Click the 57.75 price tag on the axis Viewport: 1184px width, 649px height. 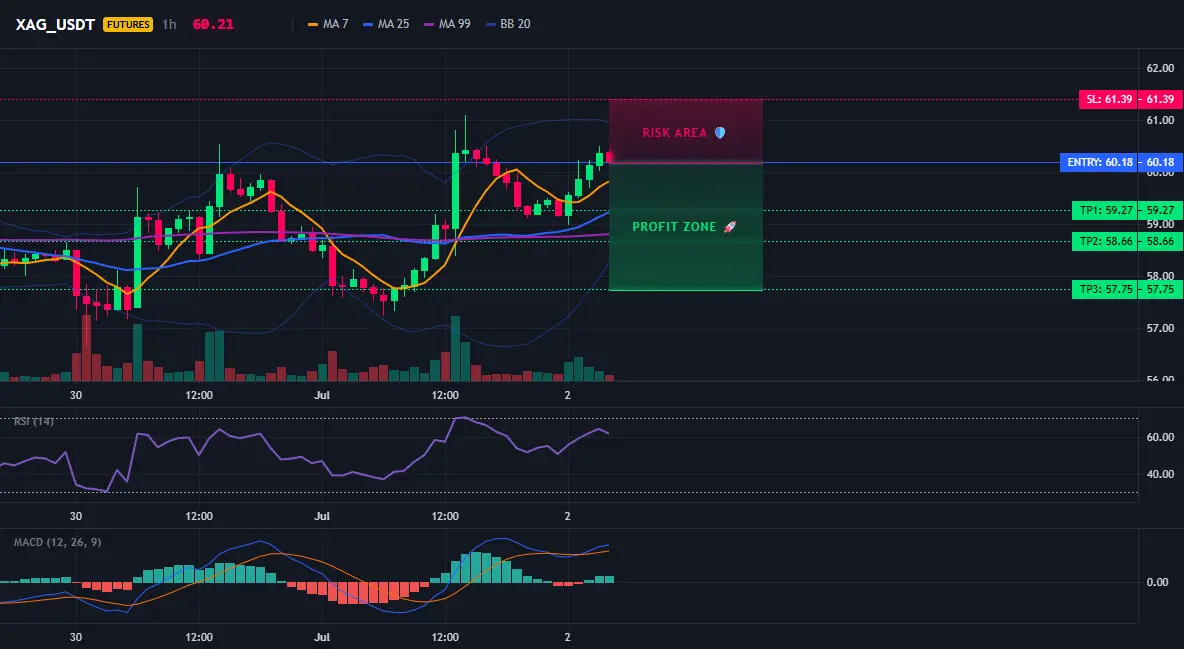(x=1160, y=289)
